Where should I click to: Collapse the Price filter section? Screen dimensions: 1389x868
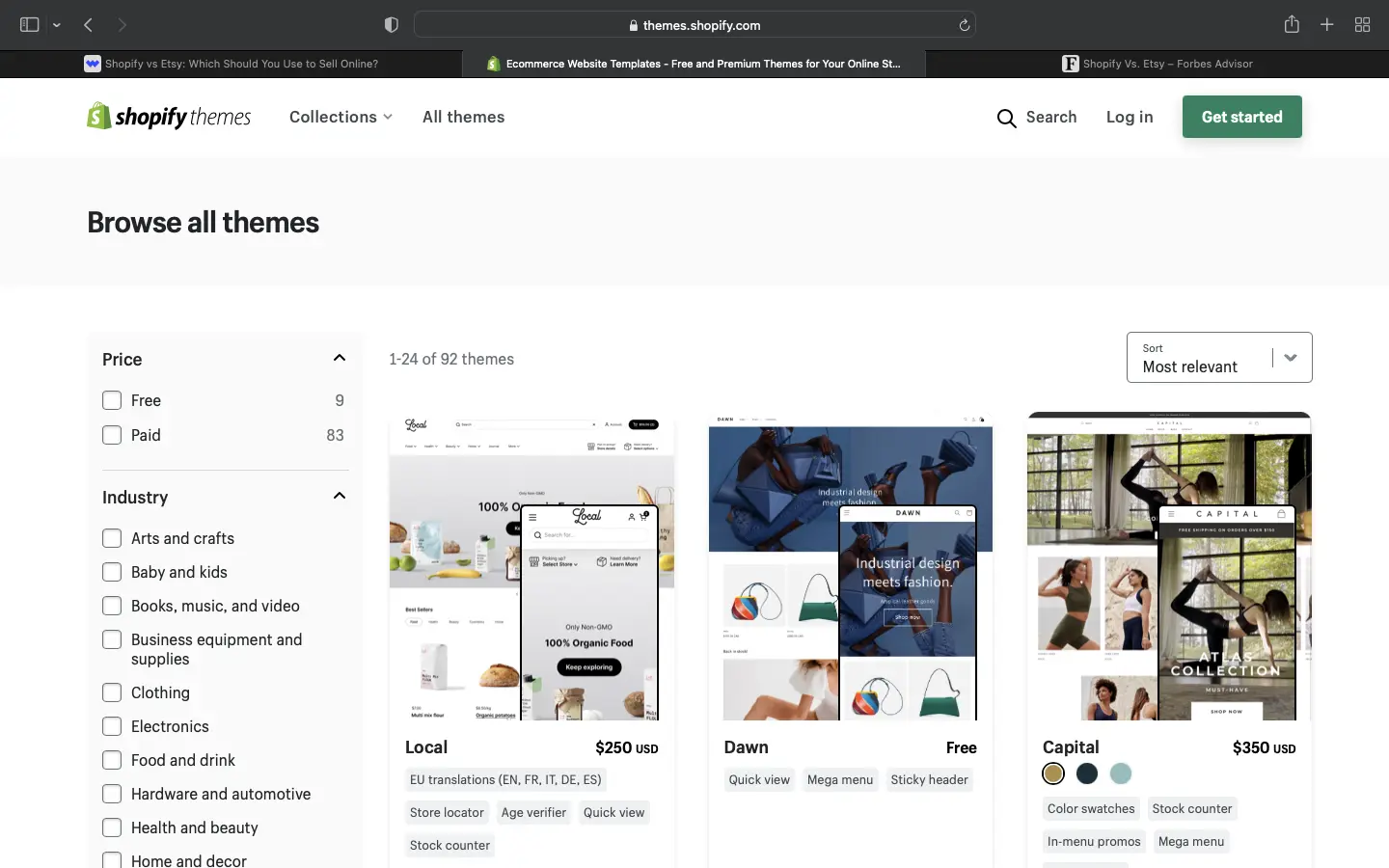[340, 358]
